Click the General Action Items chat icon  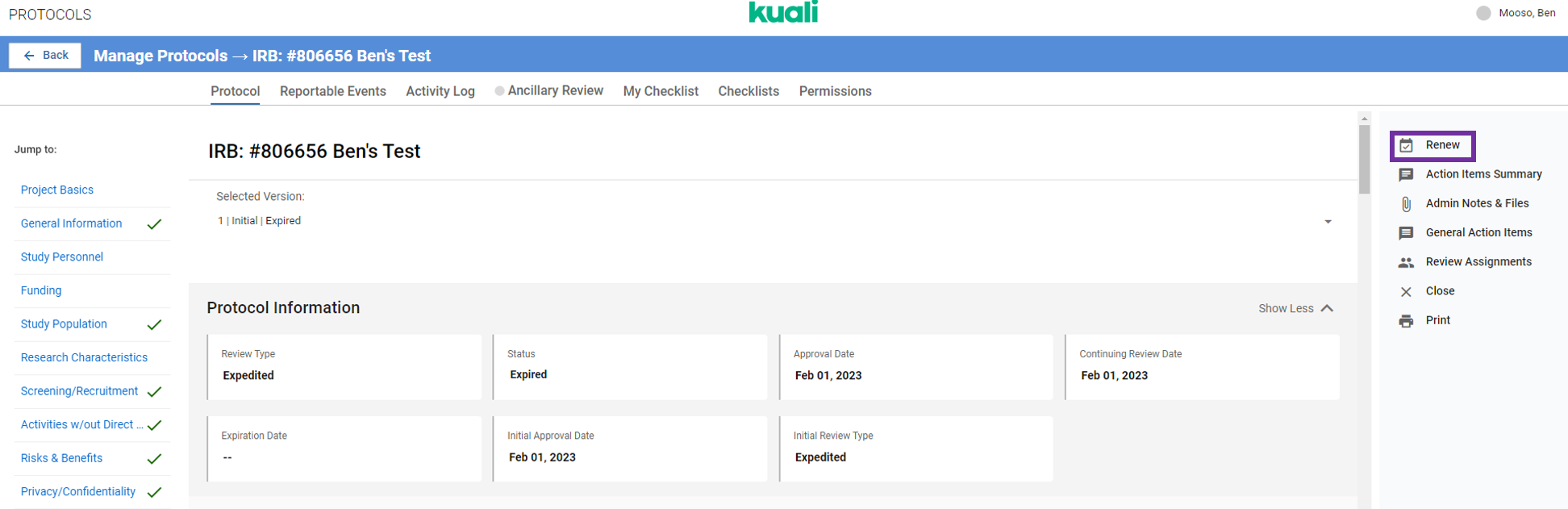pos(1406,233)
